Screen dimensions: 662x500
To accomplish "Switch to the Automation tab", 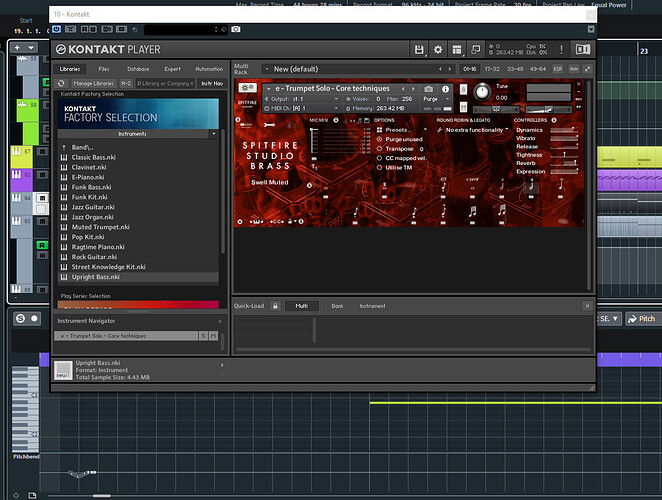I will click(x=209, y=69).
